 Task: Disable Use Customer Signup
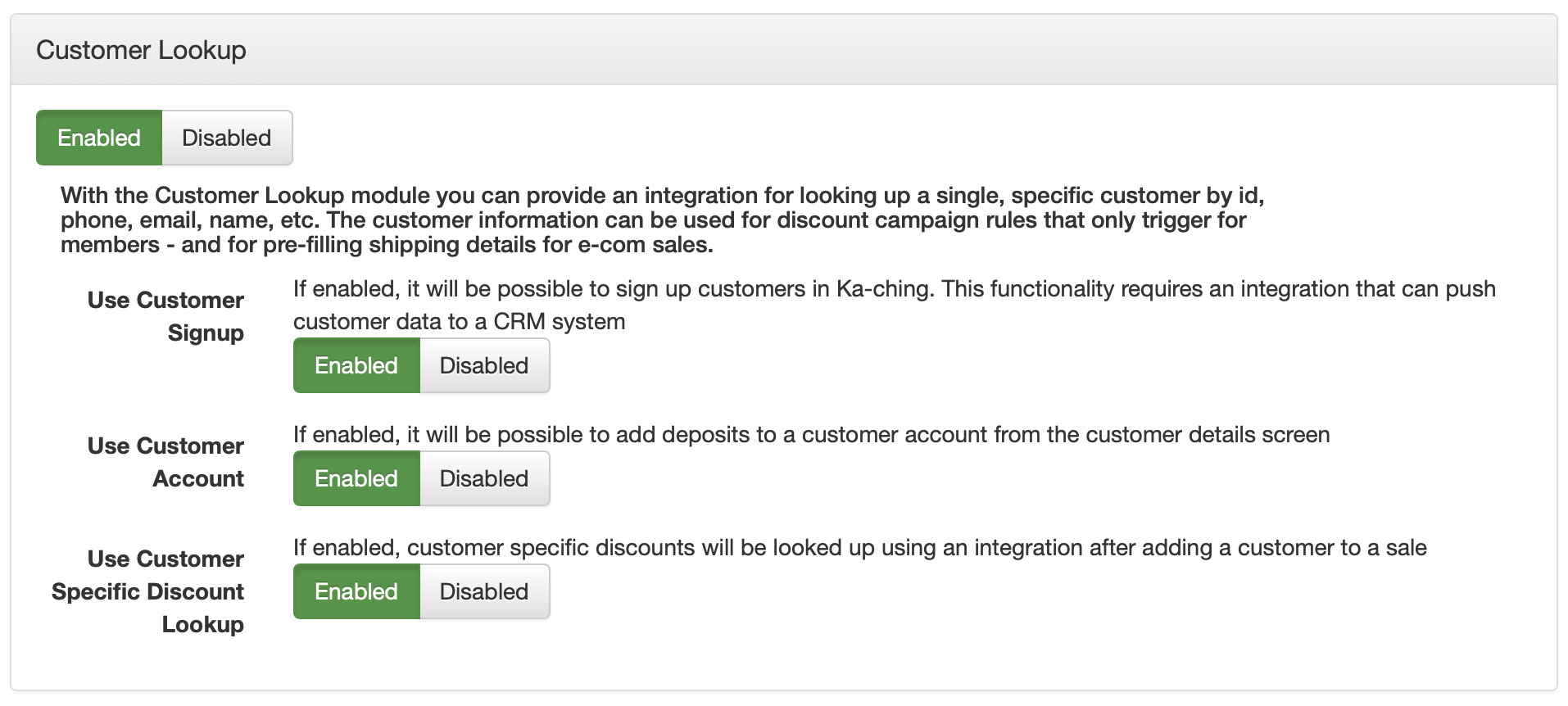tap(484, 365)
